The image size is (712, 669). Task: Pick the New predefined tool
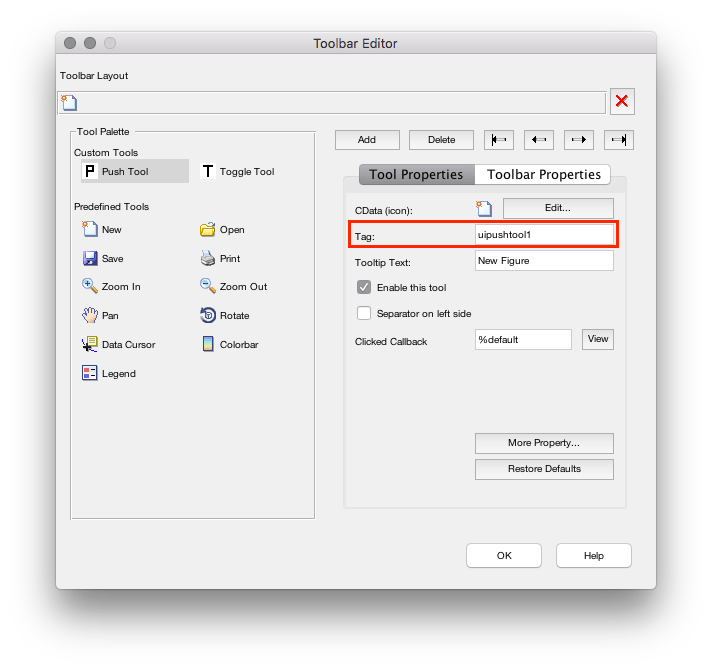pyautogui.click(x=102, y=229)
